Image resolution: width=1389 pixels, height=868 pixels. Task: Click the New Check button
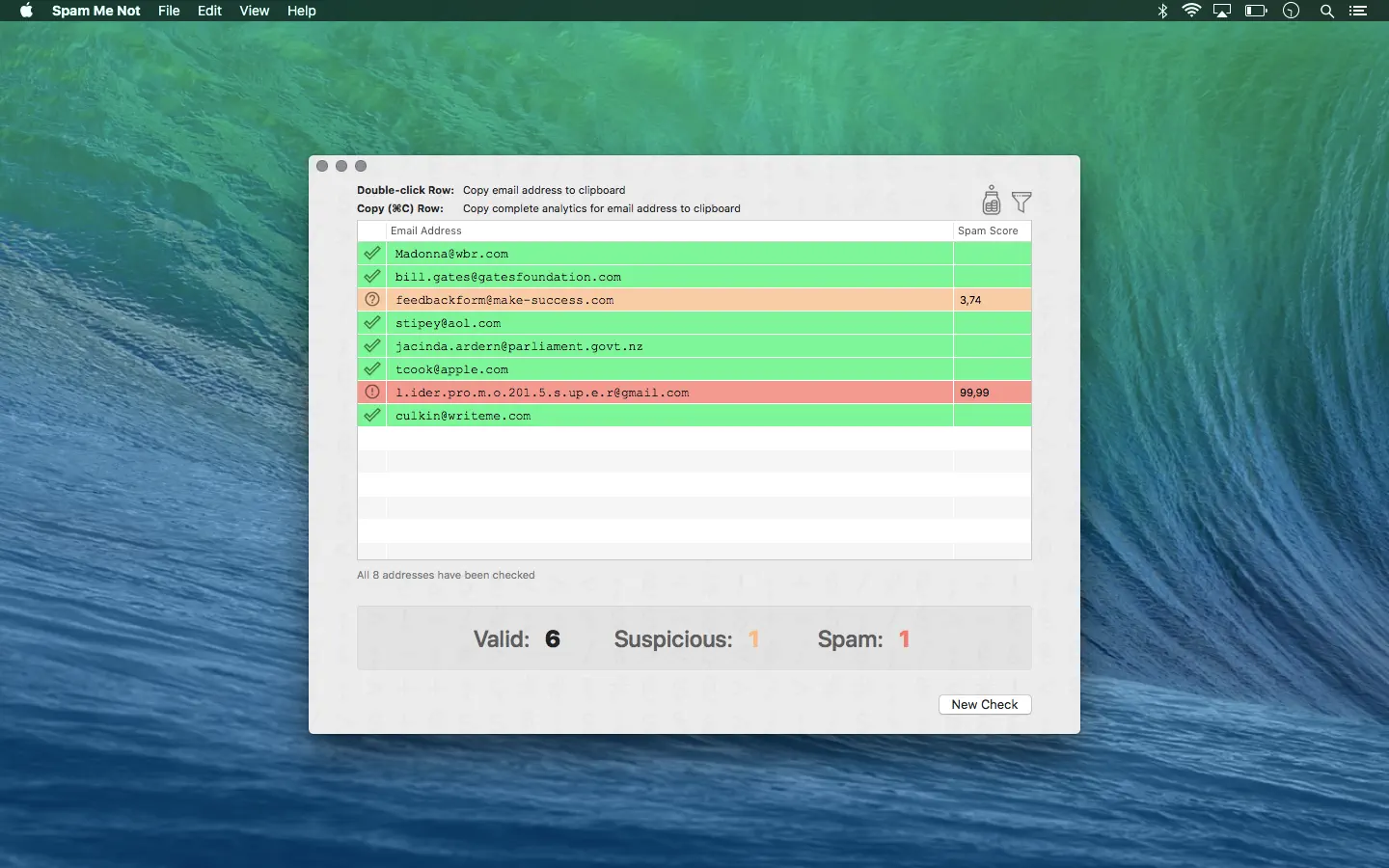(x=985, y=705)
